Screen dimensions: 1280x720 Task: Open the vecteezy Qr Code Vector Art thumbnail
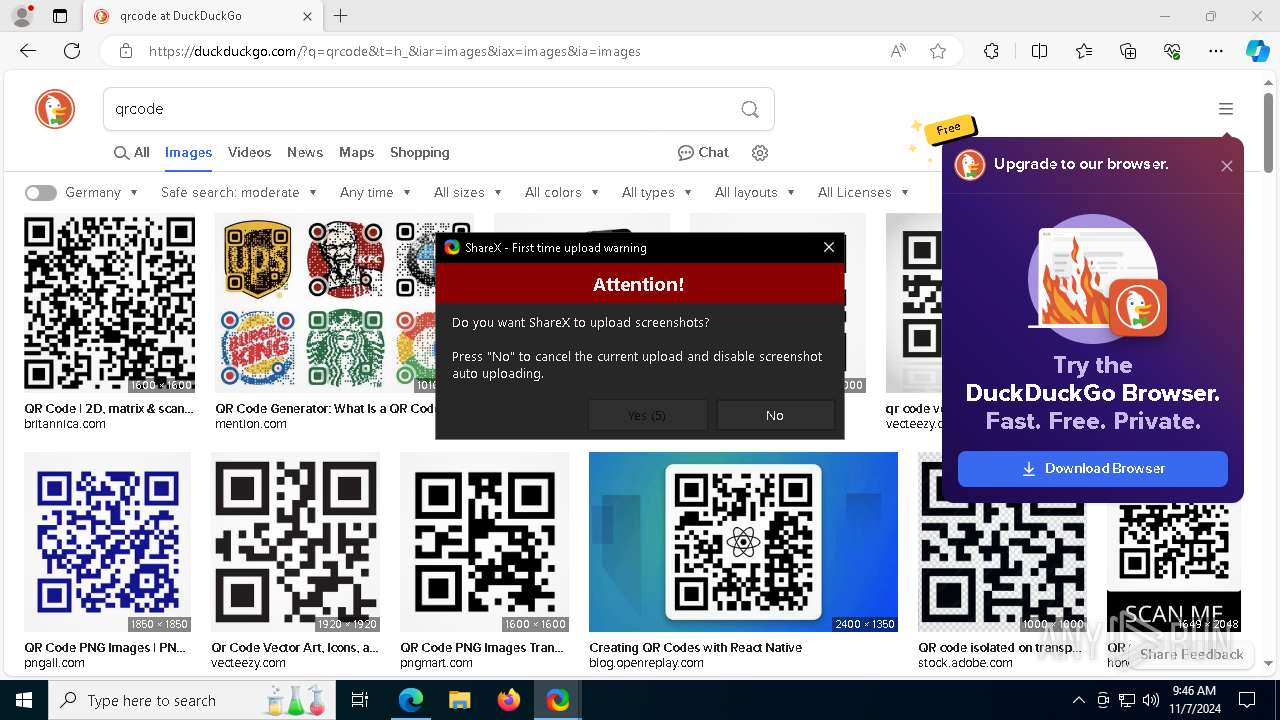click(295, 542)
